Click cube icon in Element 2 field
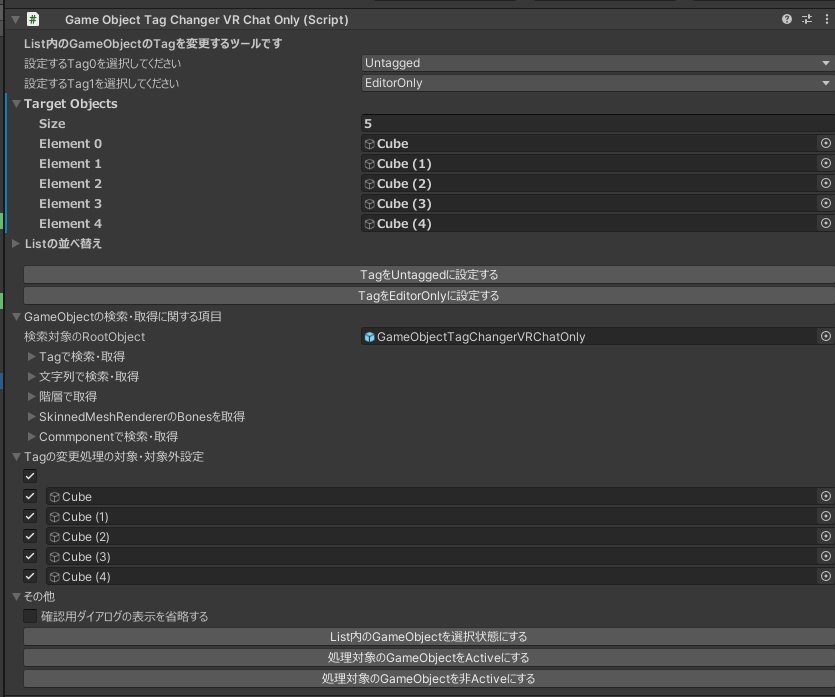 click(370, 184)
